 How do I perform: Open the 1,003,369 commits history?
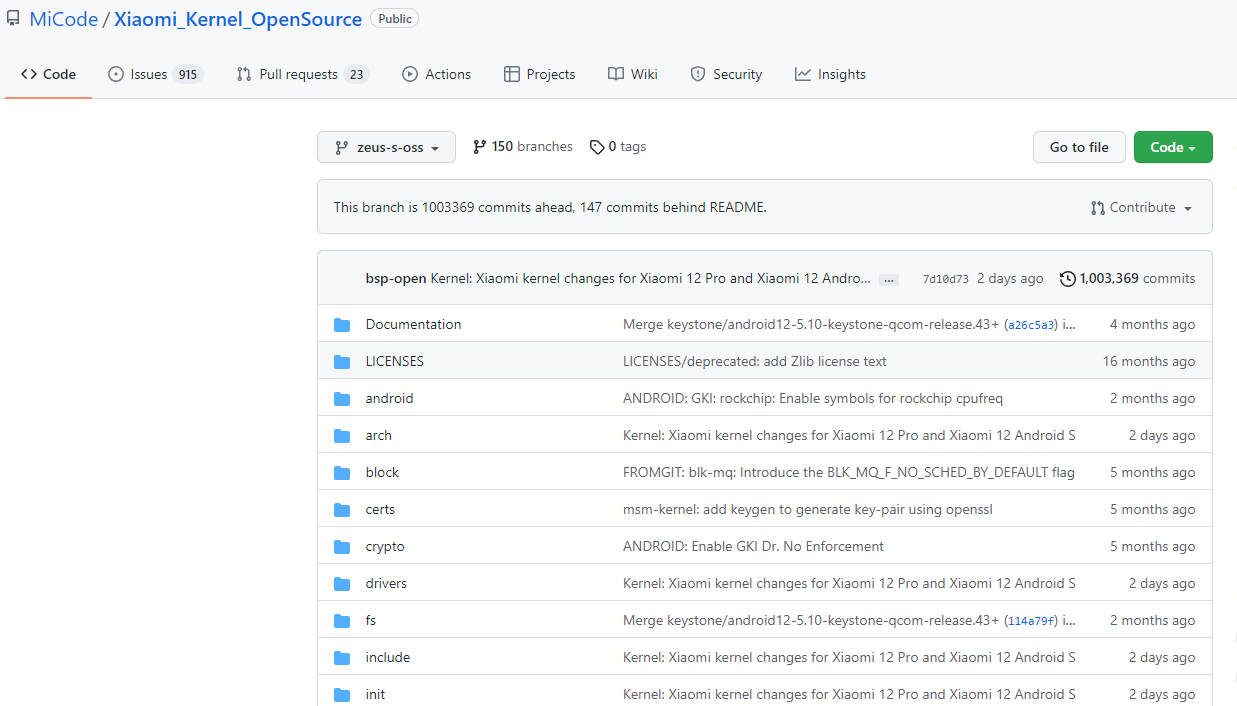pos(1128,279)
